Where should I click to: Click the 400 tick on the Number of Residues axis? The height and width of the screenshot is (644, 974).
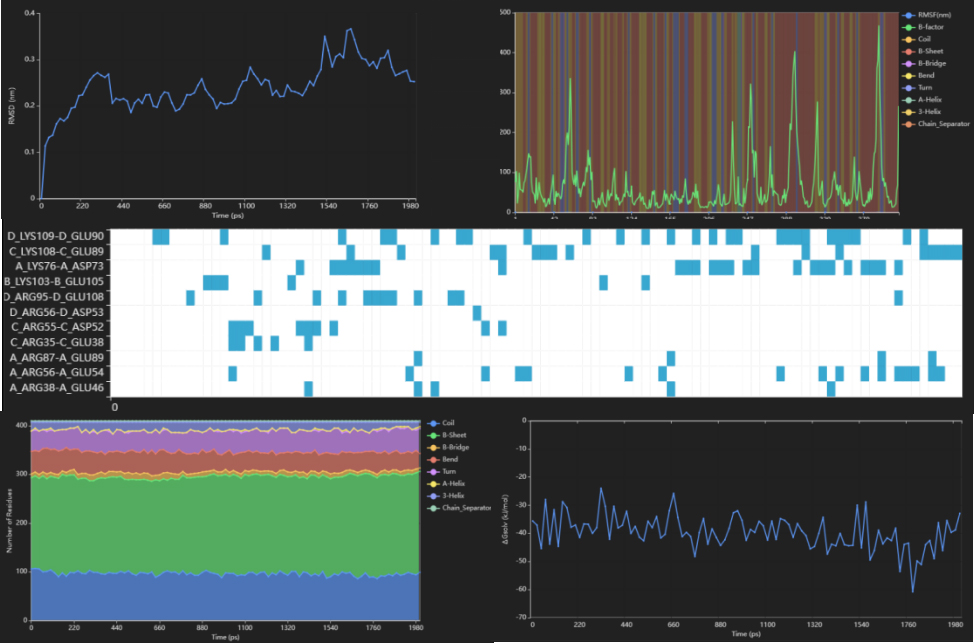pyautogui.click(x=22, y=425)
